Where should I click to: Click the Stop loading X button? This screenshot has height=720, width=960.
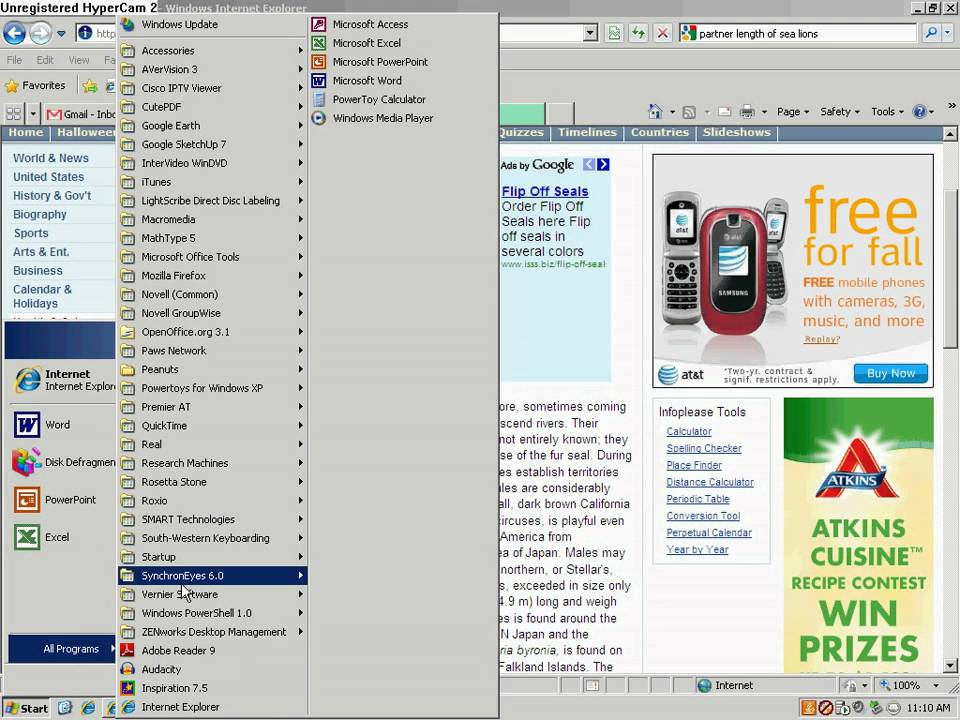coord(662,33)
